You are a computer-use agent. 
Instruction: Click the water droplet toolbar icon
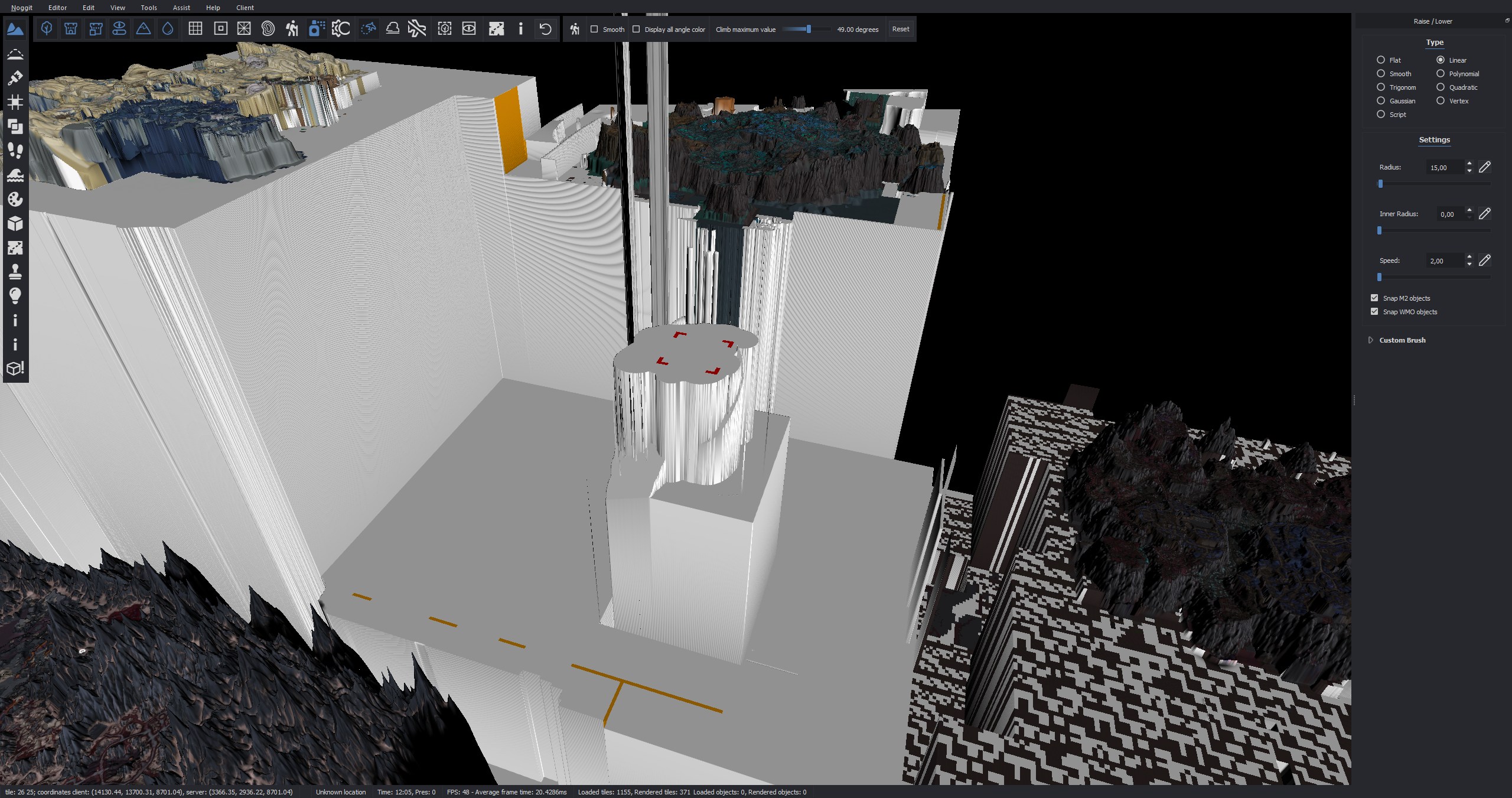point(168,29)
